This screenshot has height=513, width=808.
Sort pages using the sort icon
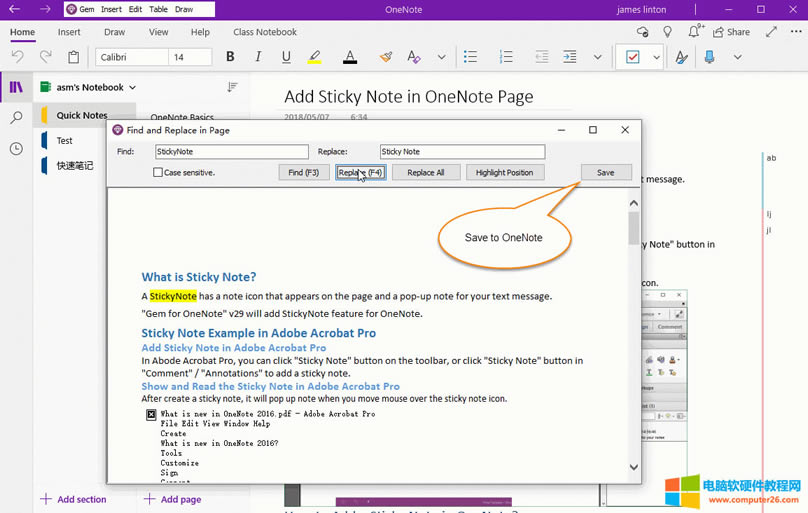232,87
